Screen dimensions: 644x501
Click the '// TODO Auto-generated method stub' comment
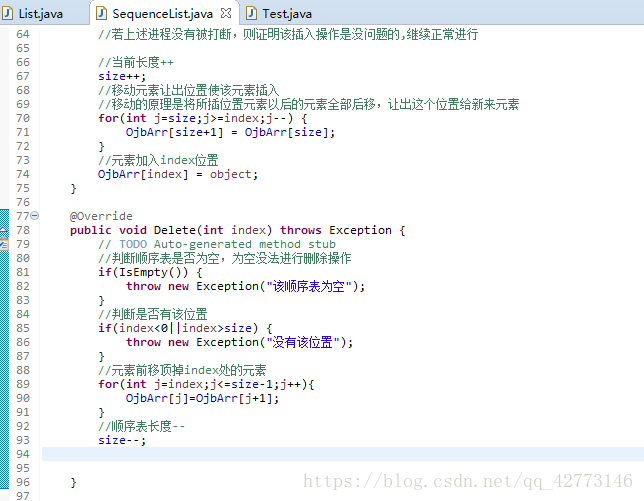tap(217, 244)
